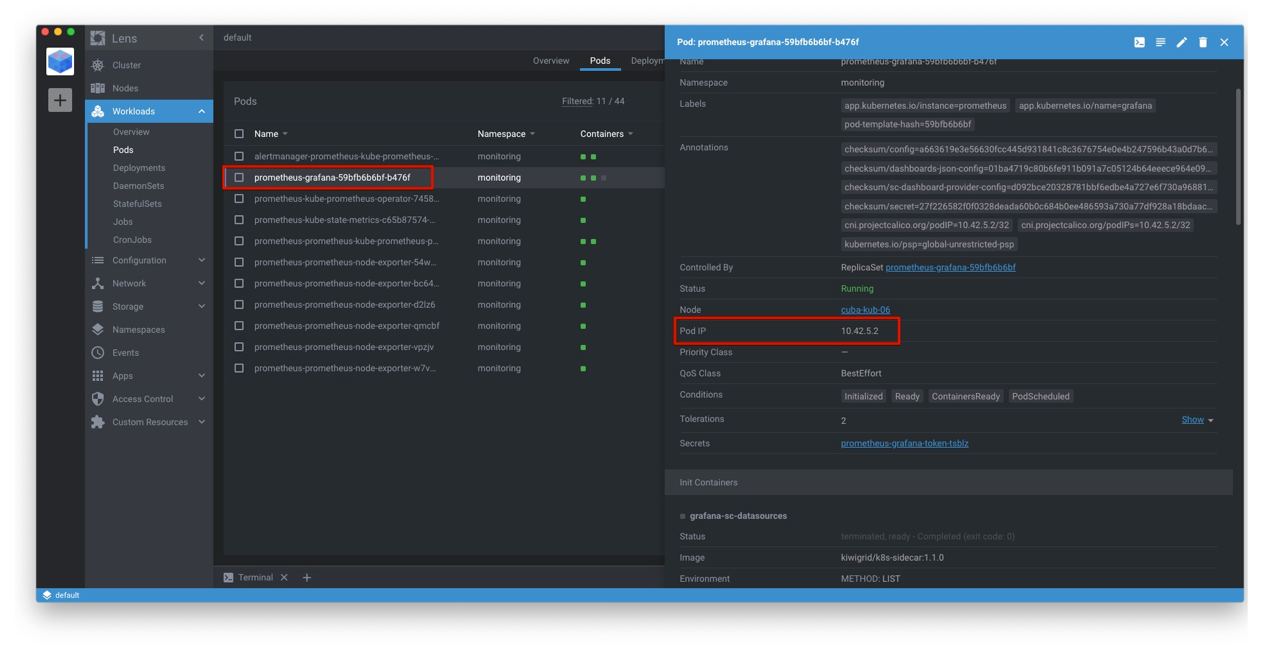
Task: Check the alertmanager-prometheus-kube-prometheus pod checkbox
Action: pyautogui.click(x=239, y=156)
